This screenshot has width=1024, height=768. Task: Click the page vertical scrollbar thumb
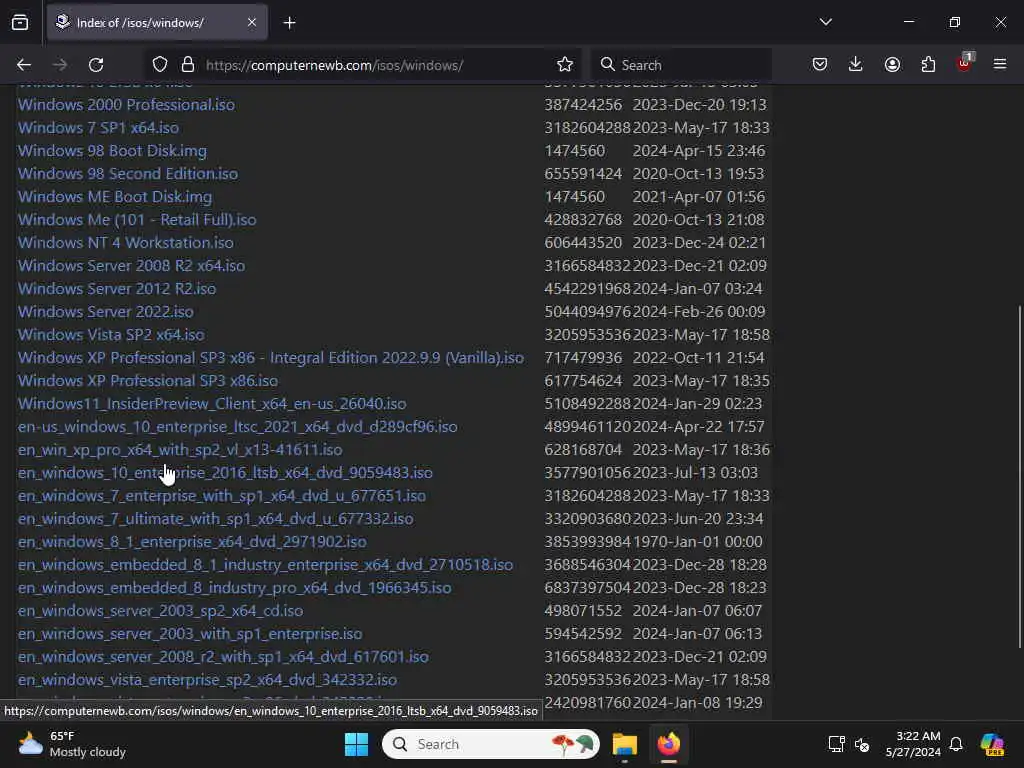[1019, 477]
